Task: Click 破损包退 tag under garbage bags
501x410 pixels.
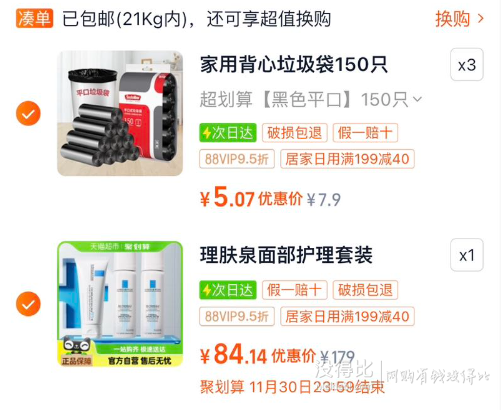Action: [x=295, y=133]
